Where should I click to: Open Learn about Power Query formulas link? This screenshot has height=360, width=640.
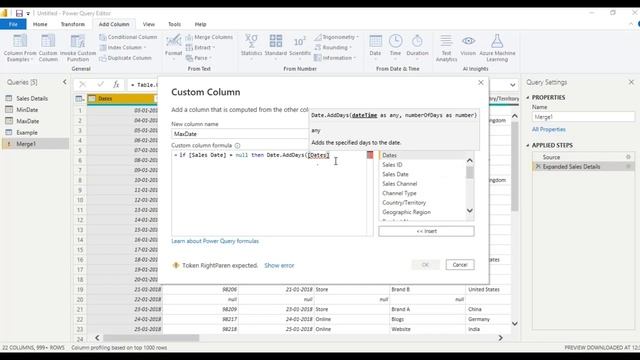pyautogui.click(x=215, y=241)
